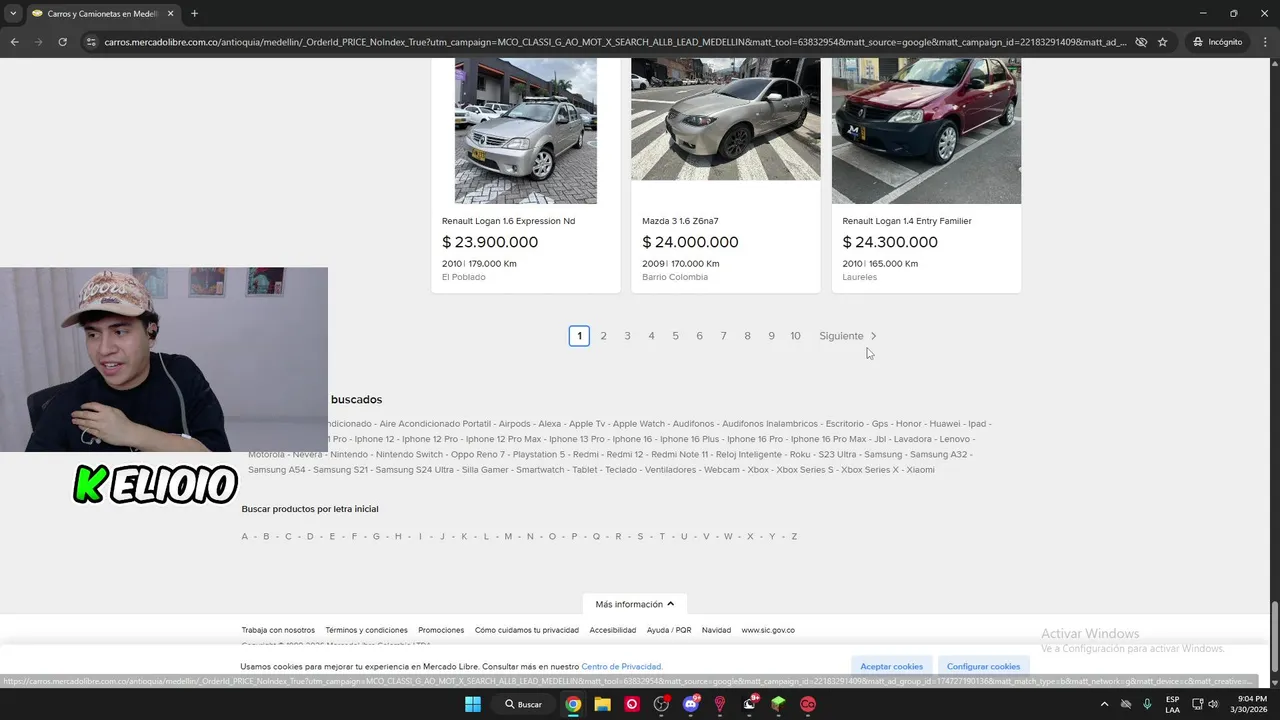Open the Mazda 3 1.6 Z6na7 photo

point(726,119)
